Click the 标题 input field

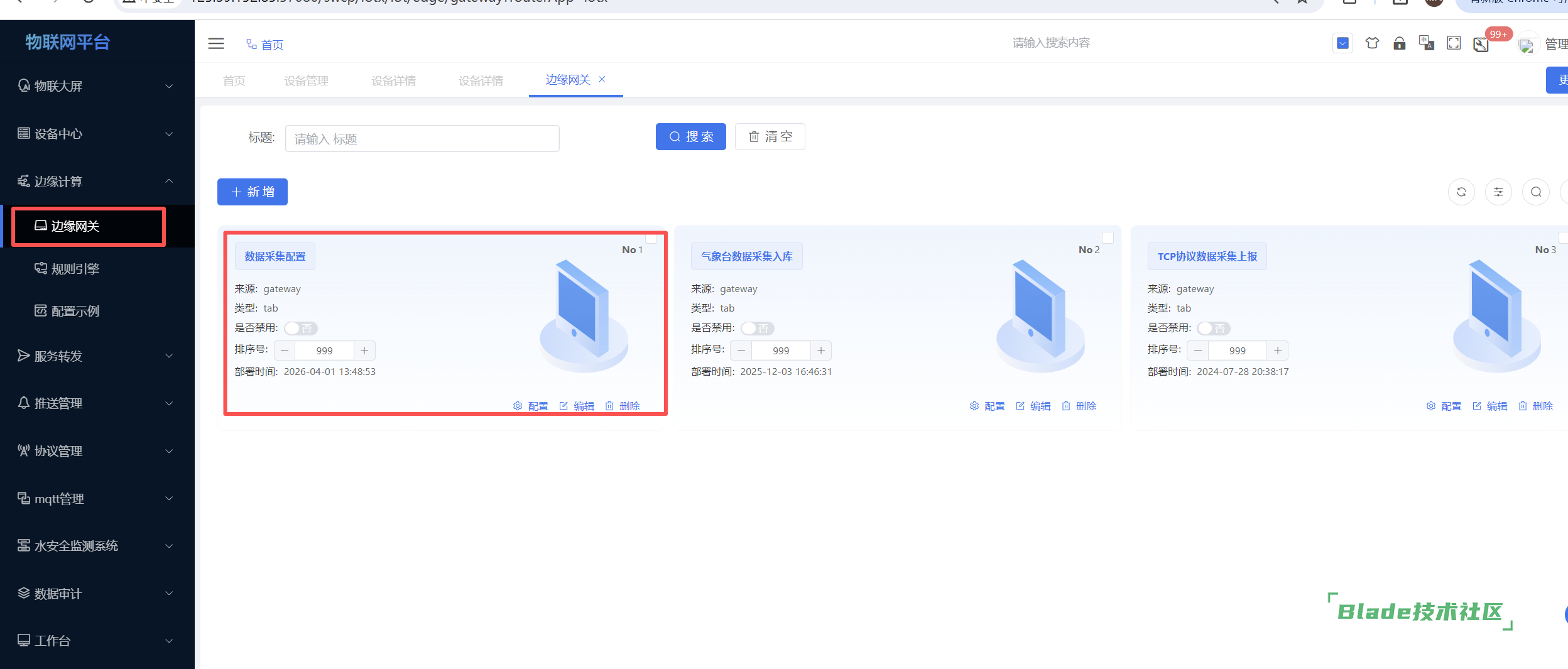coord(422,139)
